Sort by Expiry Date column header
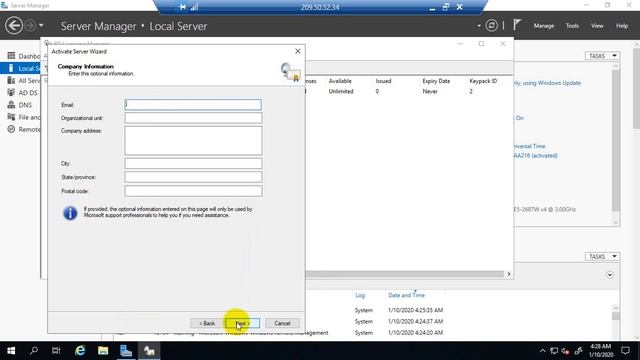Viewport: 640px width, 360px height. (x=436, y=81)
